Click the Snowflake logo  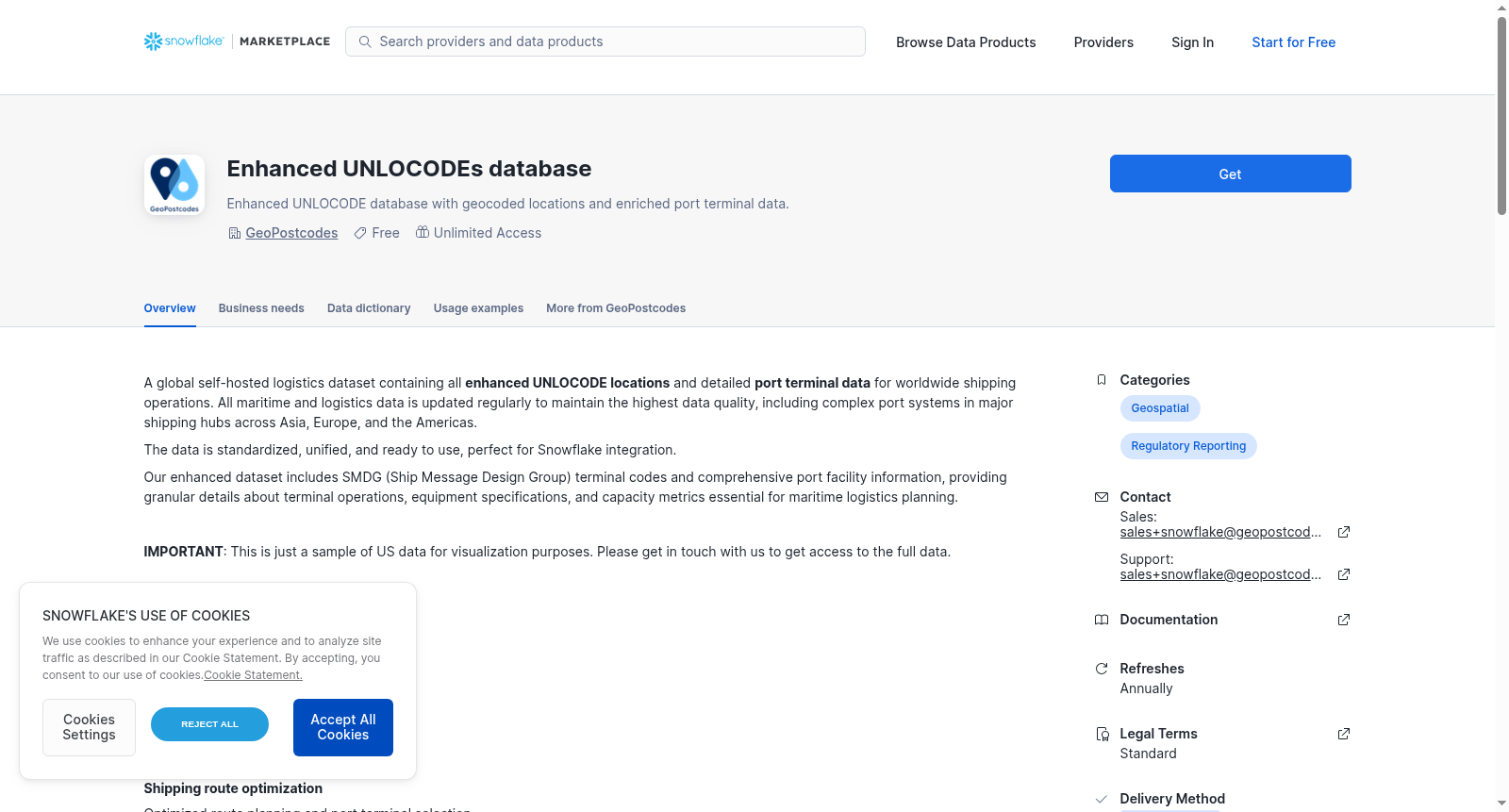tap(184, 41)
